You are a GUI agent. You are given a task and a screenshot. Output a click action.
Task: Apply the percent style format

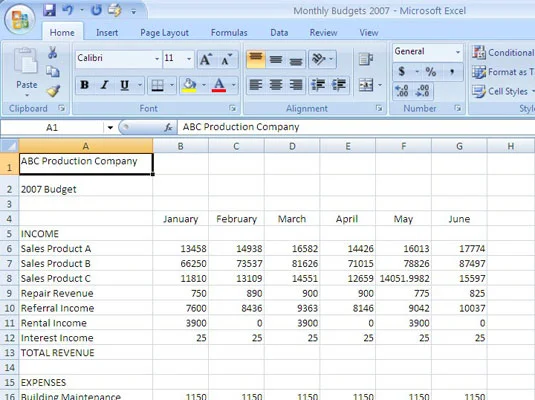(x=431, y=72)
